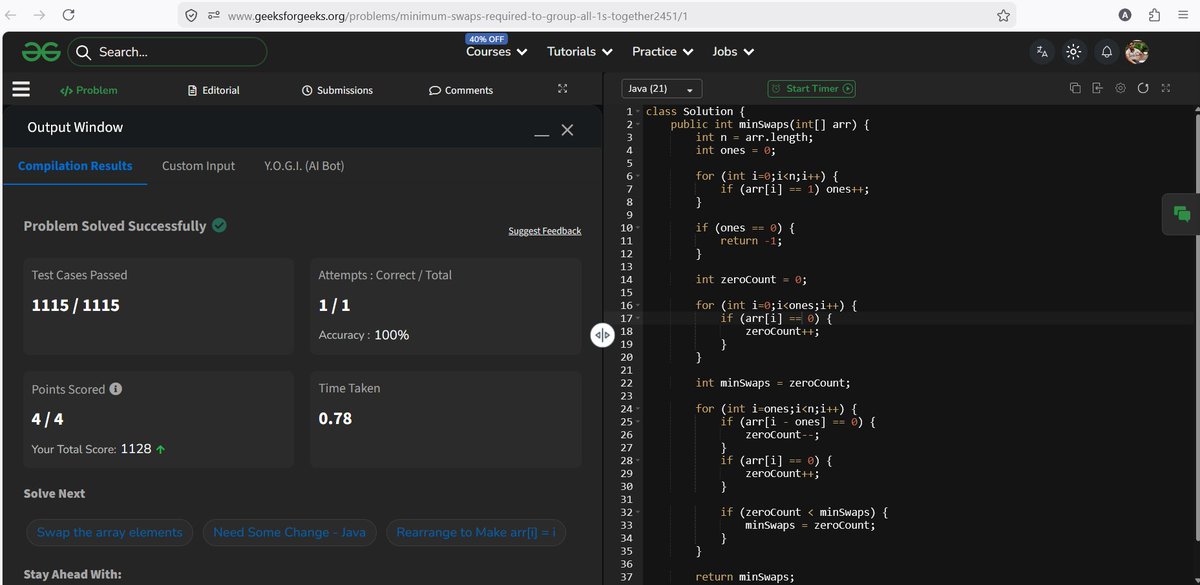
Task: Open notifications bell
Action: coord(1105,51)
